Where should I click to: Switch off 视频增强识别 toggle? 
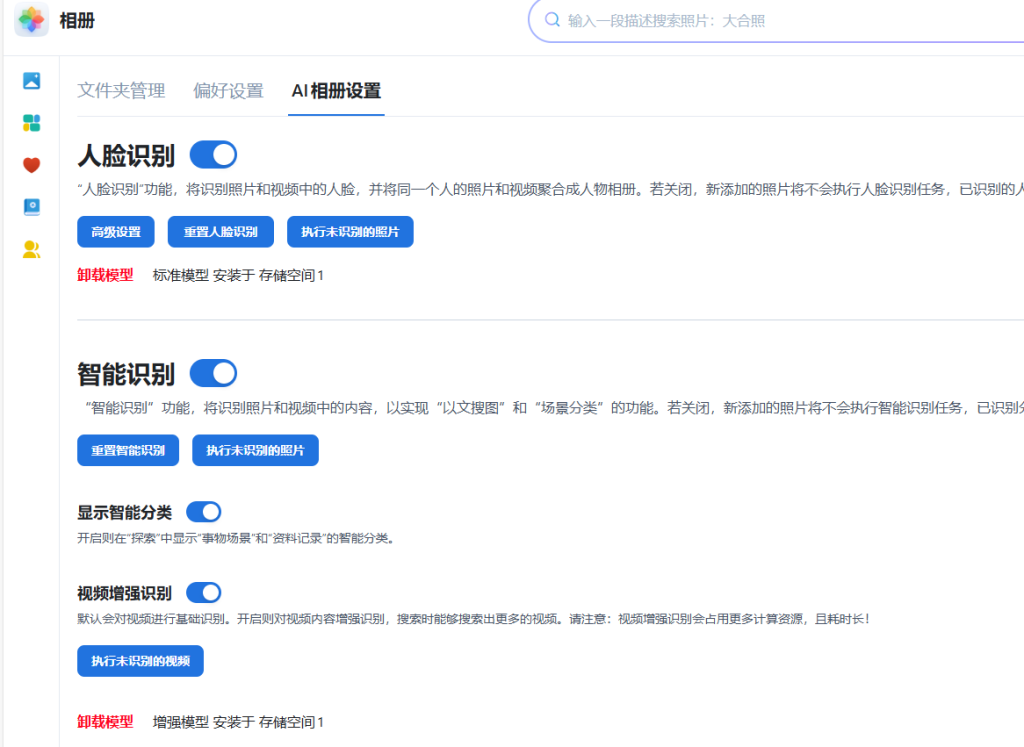(204, 592)
